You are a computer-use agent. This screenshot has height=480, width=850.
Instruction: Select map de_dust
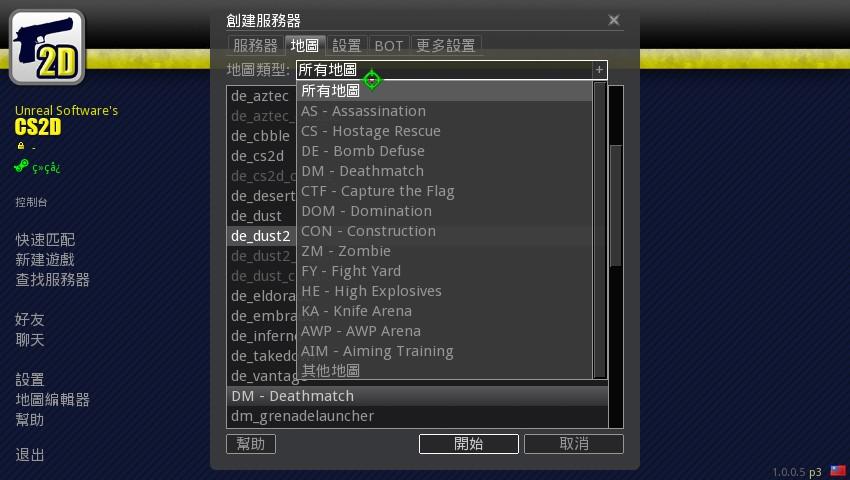261,216
